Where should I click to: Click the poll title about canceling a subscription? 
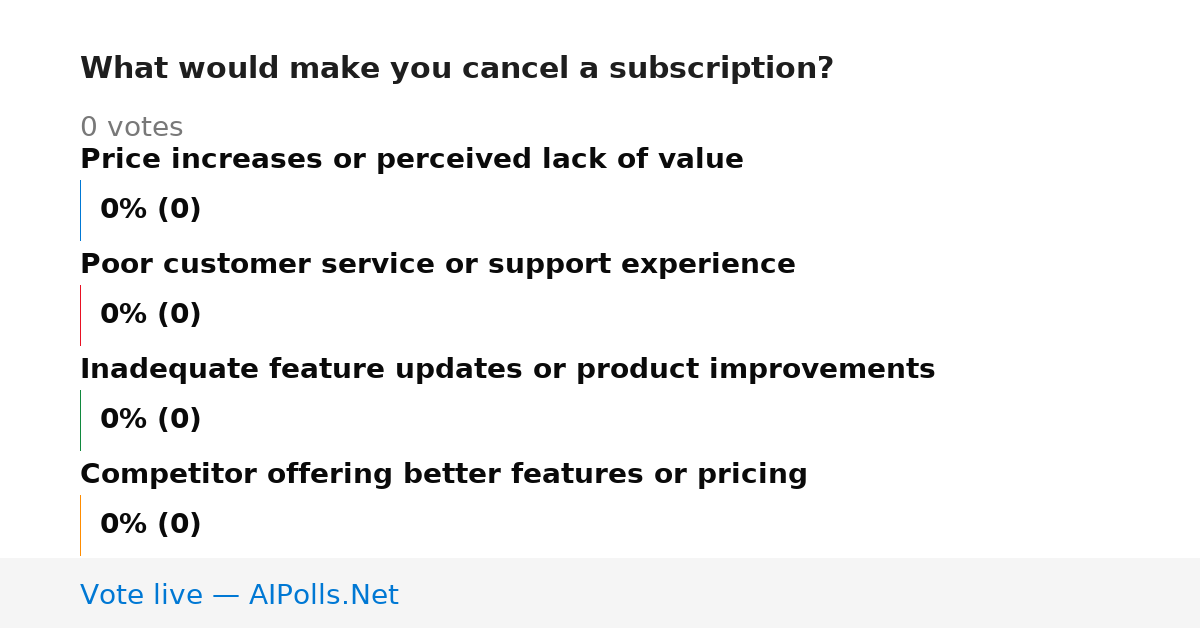pos(457,69)
